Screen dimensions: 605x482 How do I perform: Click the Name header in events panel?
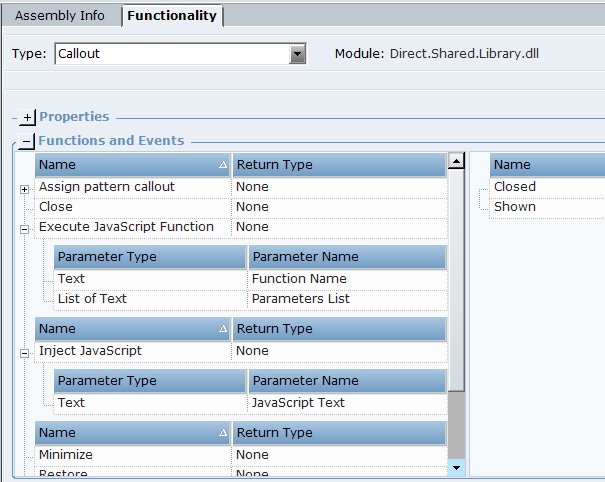[547, 165]
